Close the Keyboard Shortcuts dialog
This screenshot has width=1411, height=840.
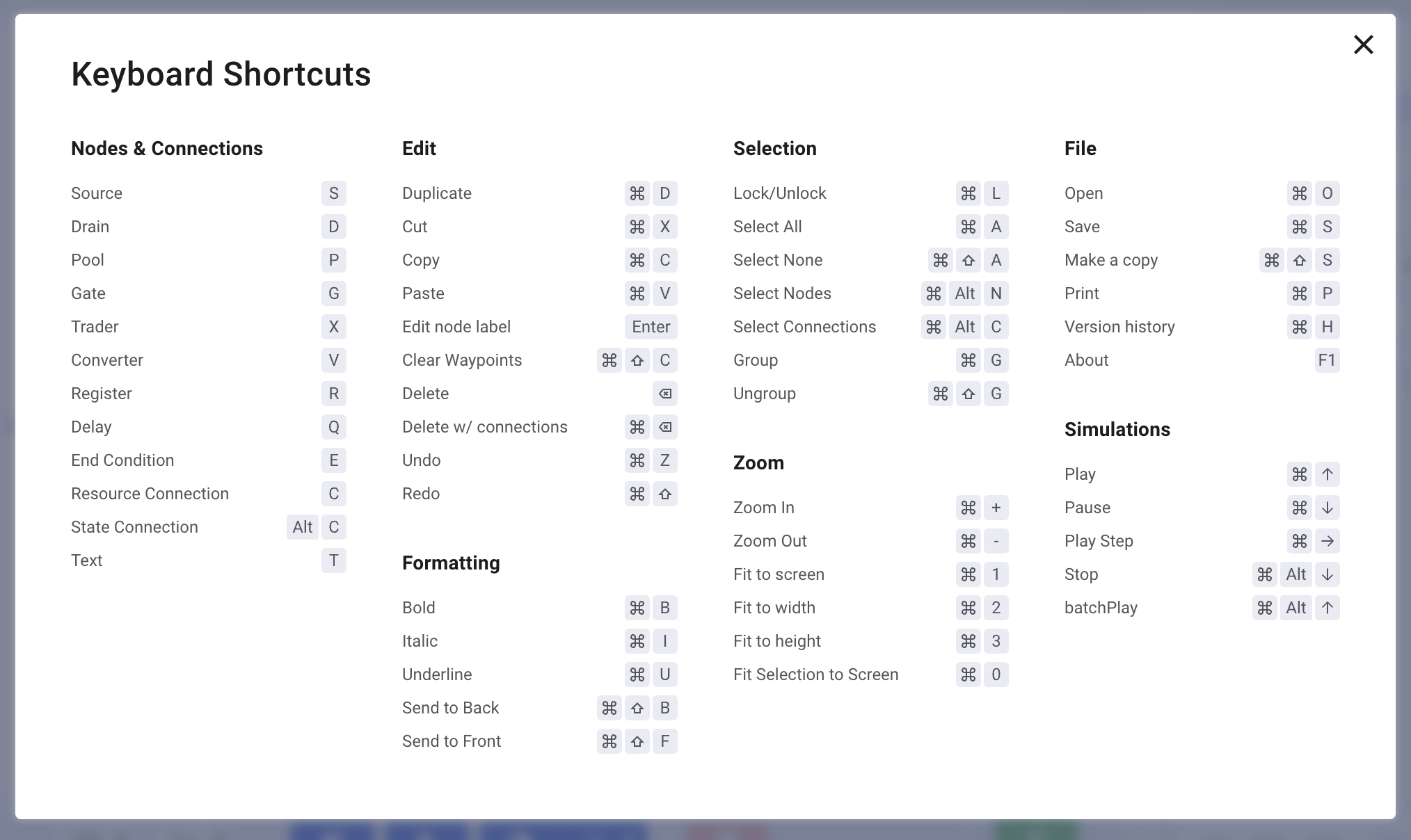click(1363, 45)
